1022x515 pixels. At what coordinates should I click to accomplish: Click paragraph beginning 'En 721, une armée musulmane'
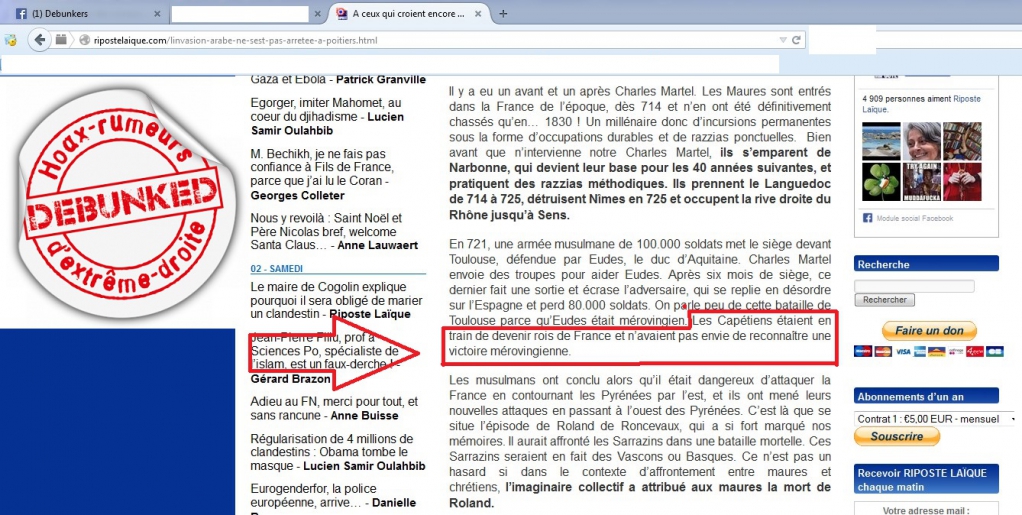pyautogui.click(x=640, y=299)
